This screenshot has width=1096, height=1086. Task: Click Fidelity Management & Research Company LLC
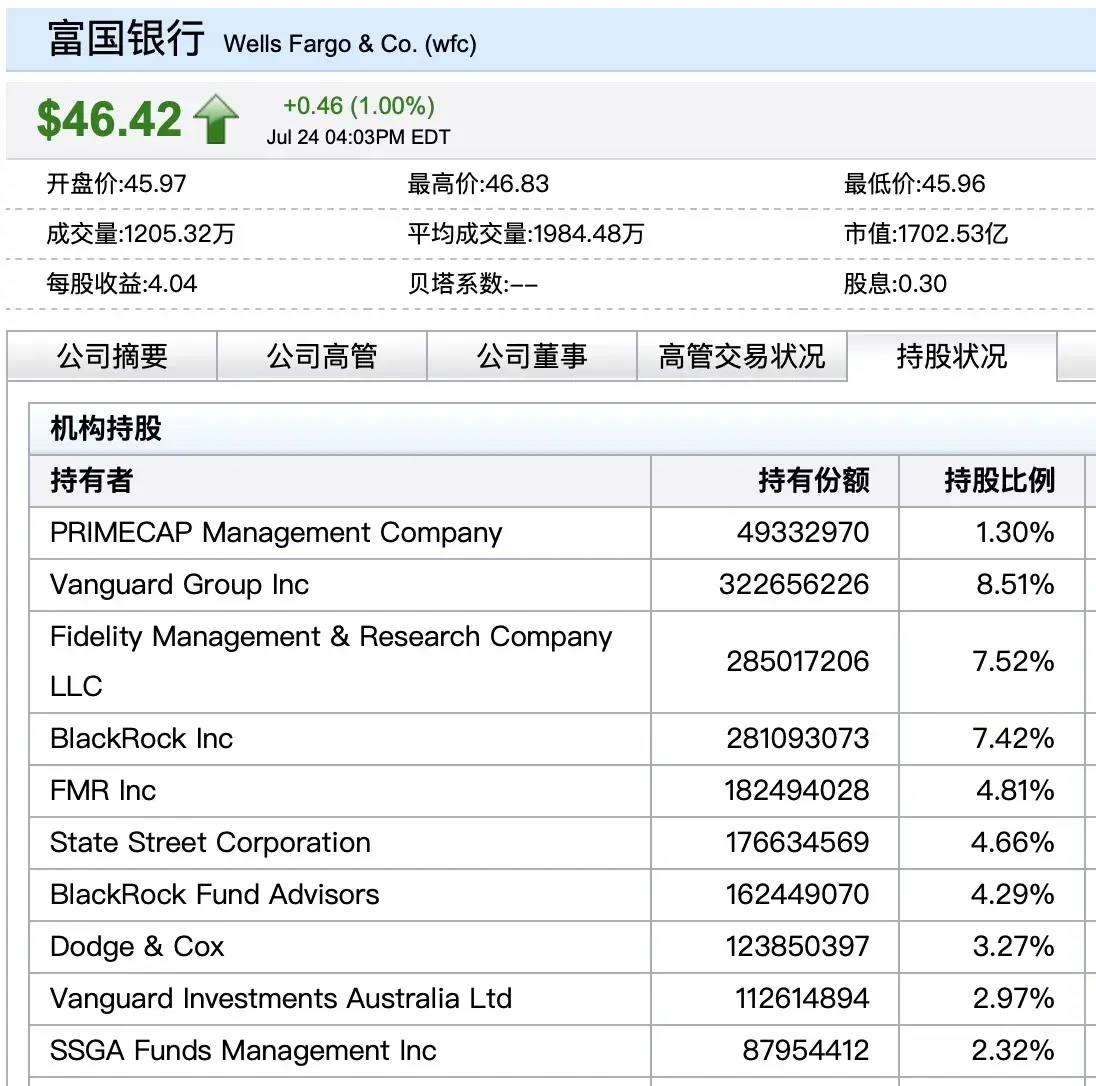(x=330, y=661)
